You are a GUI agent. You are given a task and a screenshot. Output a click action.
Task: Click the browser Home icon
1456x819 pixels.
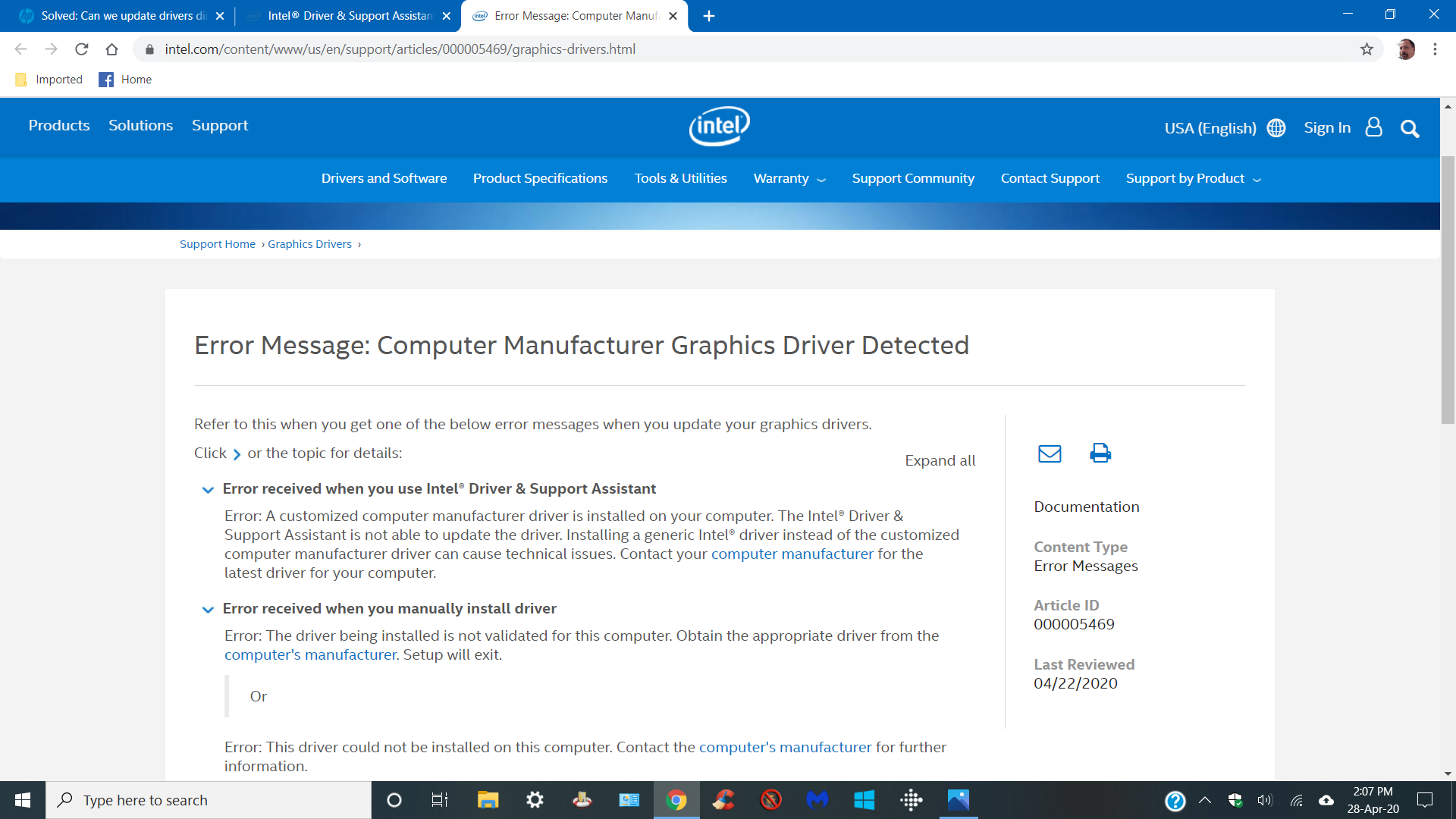point(112,49)
